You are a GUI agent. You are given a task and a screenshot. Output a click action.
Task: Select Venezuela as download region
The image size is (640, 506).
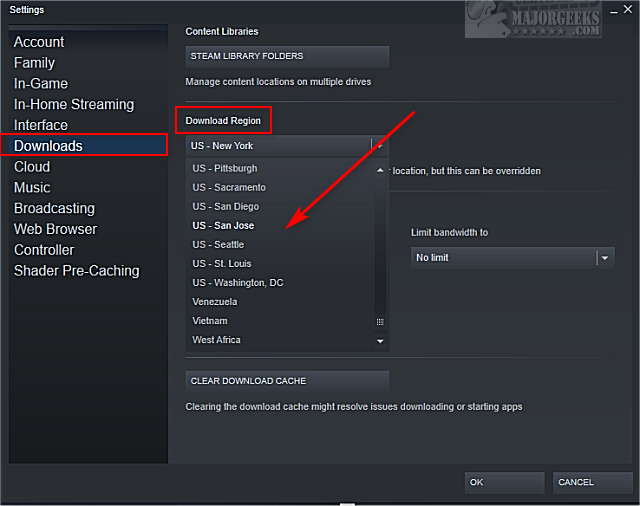point(281,302)
